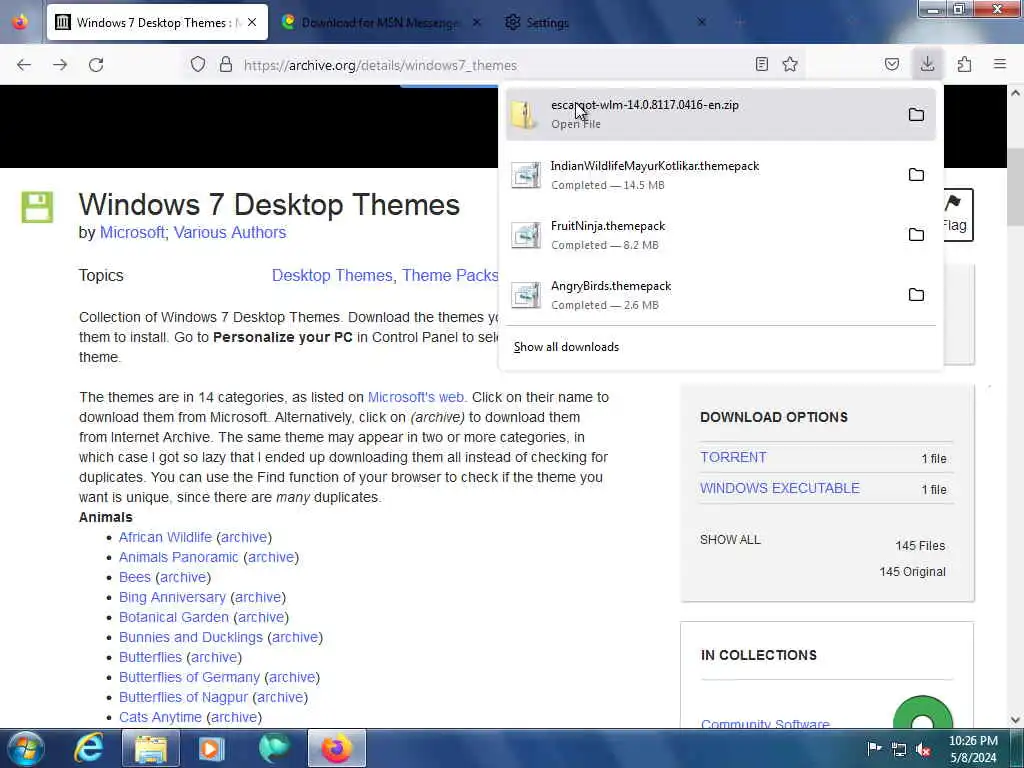Click the taskbar clock showing 10:26 PM
This screenshot has height=768, width=1024.
pyautogui.click(x=973, y=749)
